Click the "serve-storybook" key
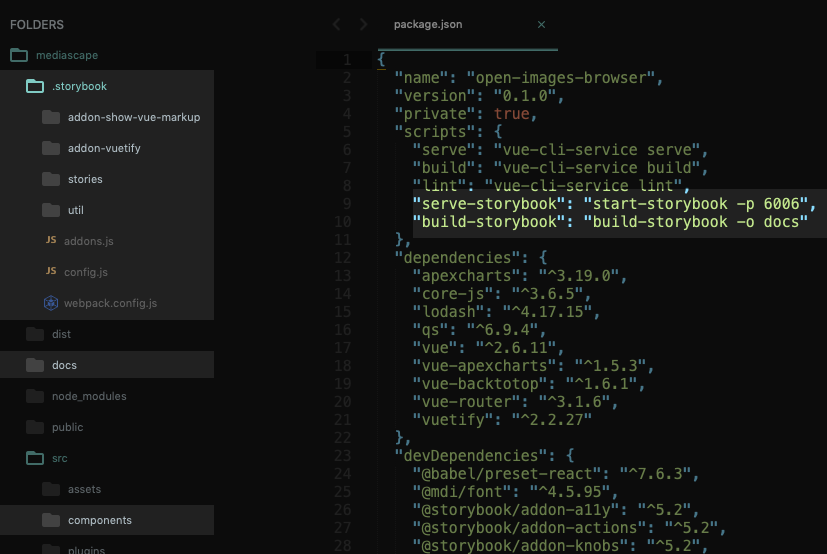The width and height of the screenshot is (827, 554). 489,204
